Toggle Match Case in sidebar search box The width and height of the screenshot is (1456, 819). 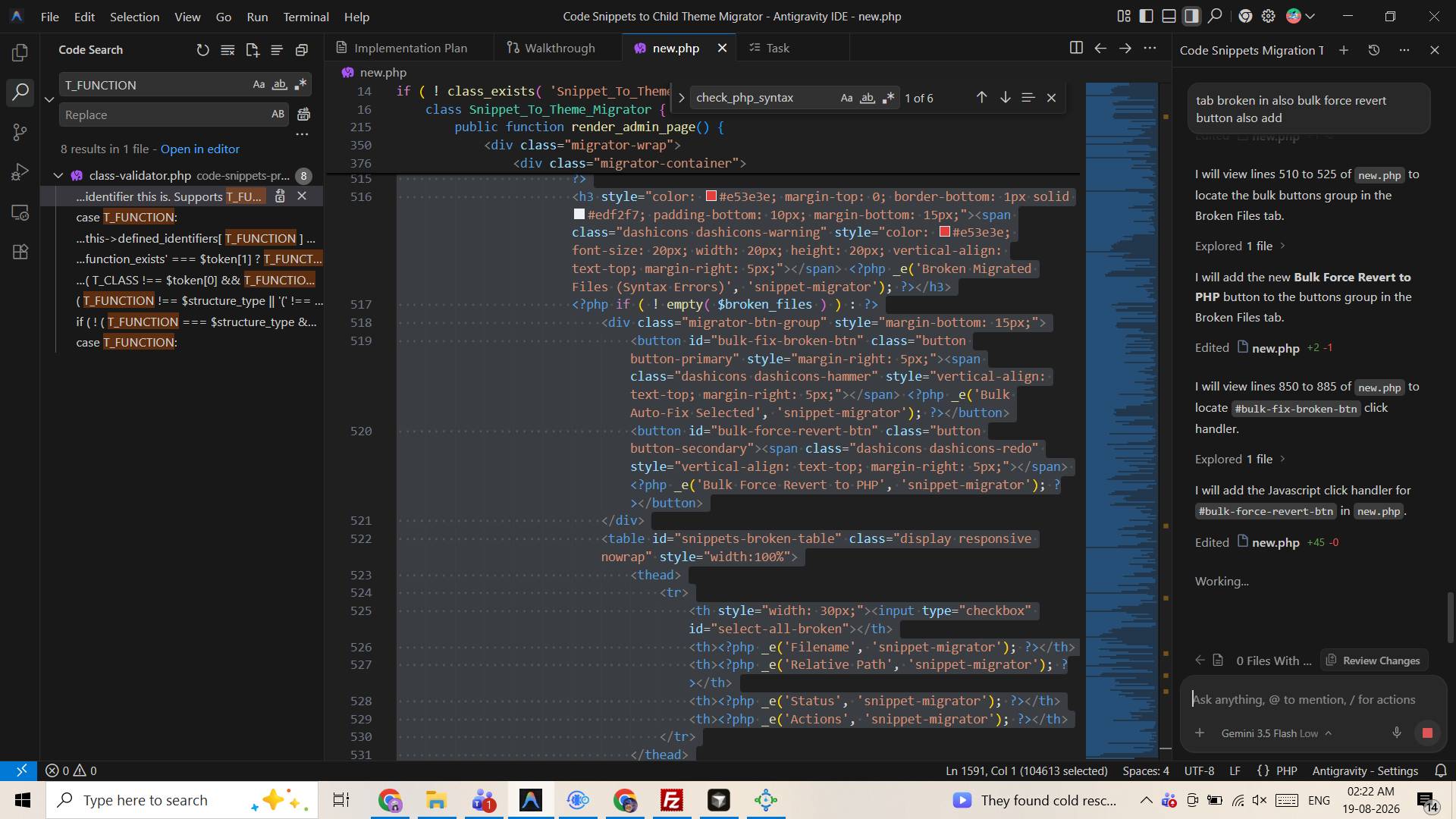(x=259, y=84)
